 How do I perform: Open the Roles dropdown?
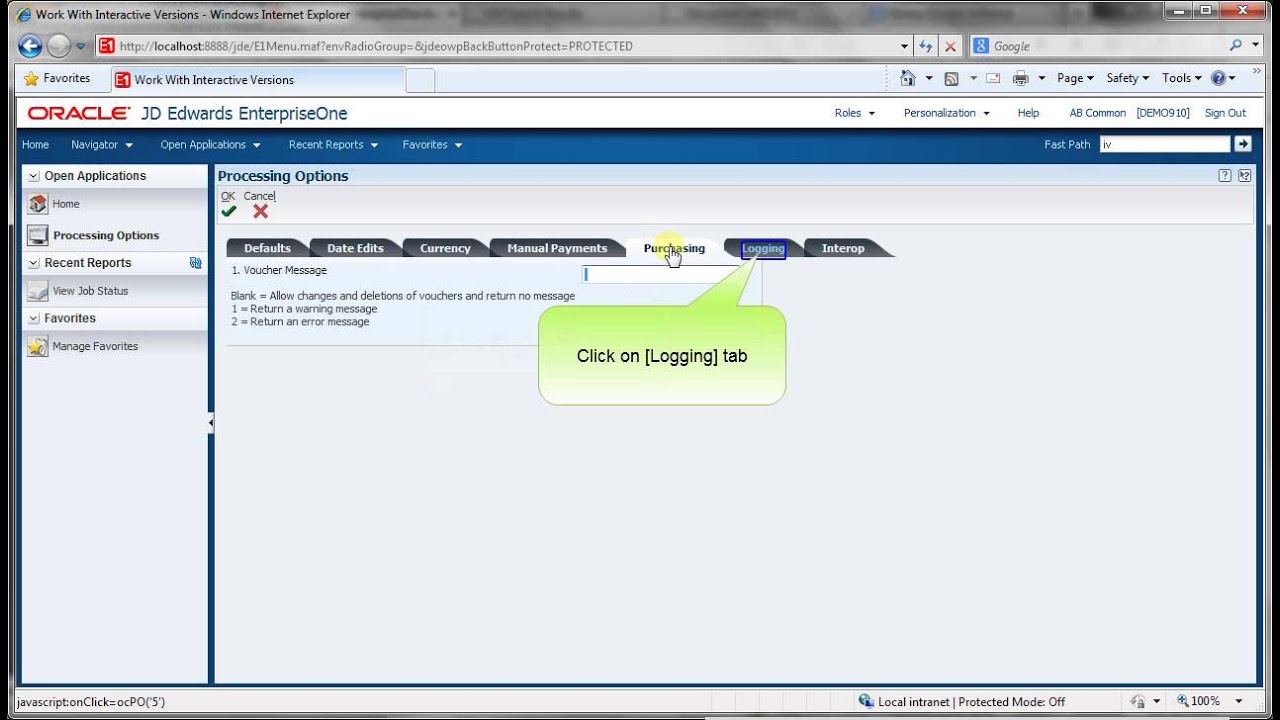tap(855, 113)
